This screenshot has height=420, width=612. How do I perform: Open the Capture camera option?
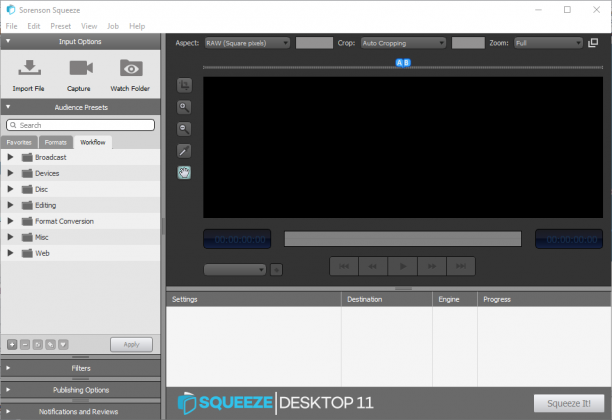click(81, 68)
